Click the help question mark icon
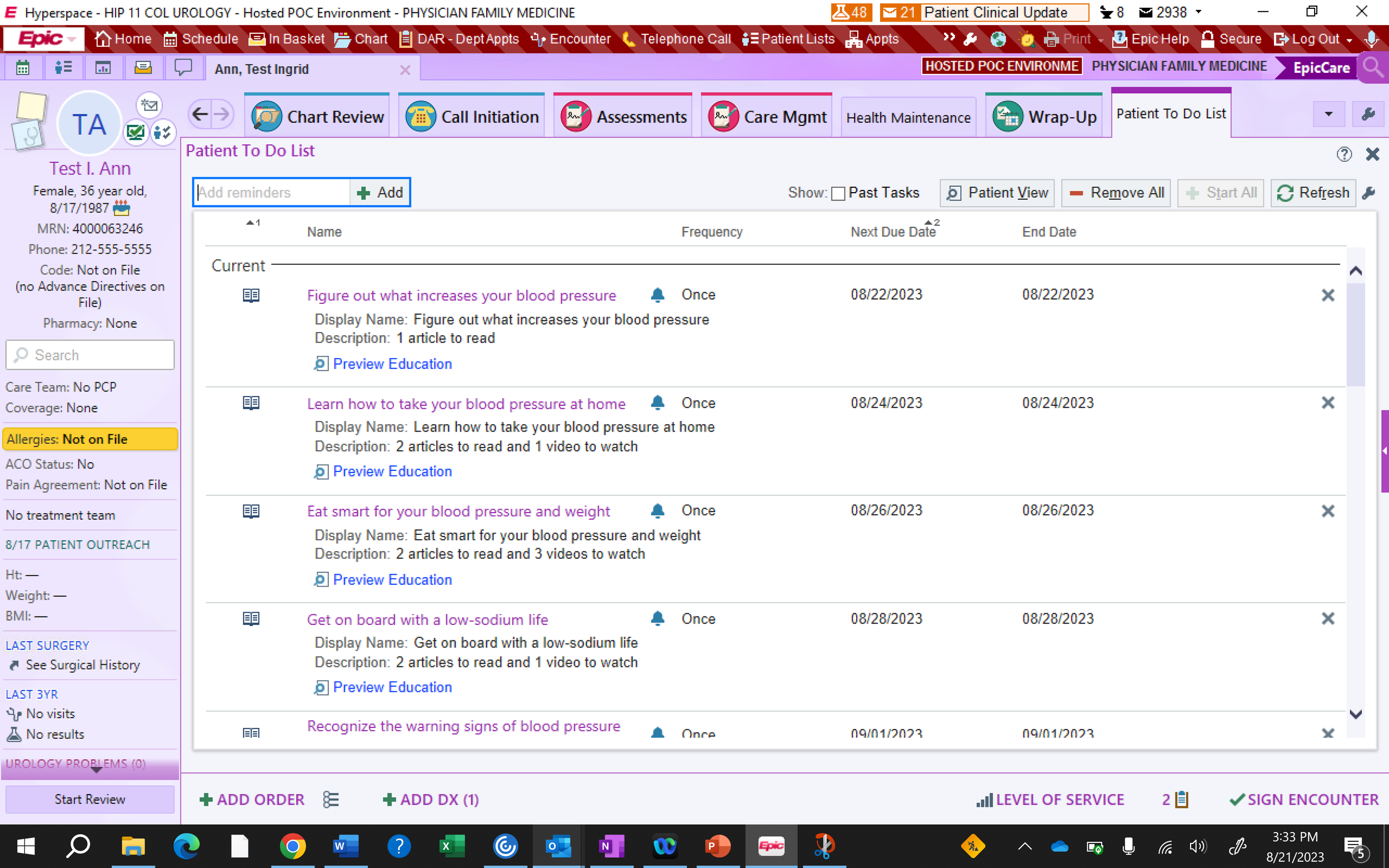The image size is (1389, 868). click(1343, 154)
